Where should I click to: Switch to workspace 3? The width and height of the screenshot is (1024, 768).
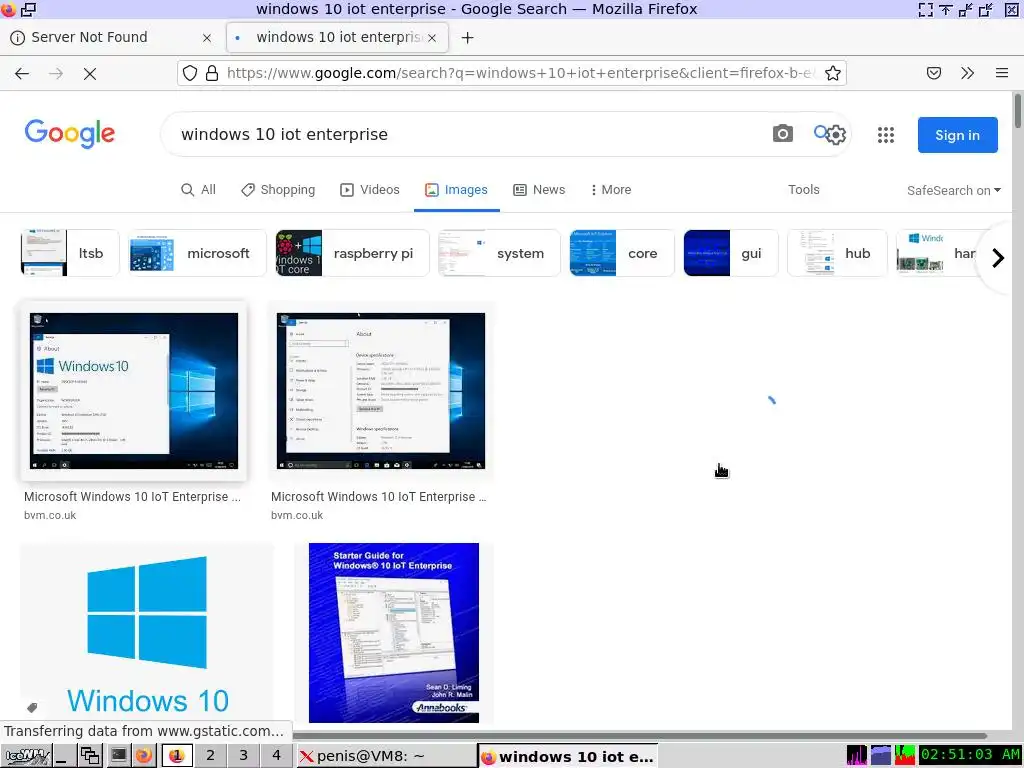[244, 756]
